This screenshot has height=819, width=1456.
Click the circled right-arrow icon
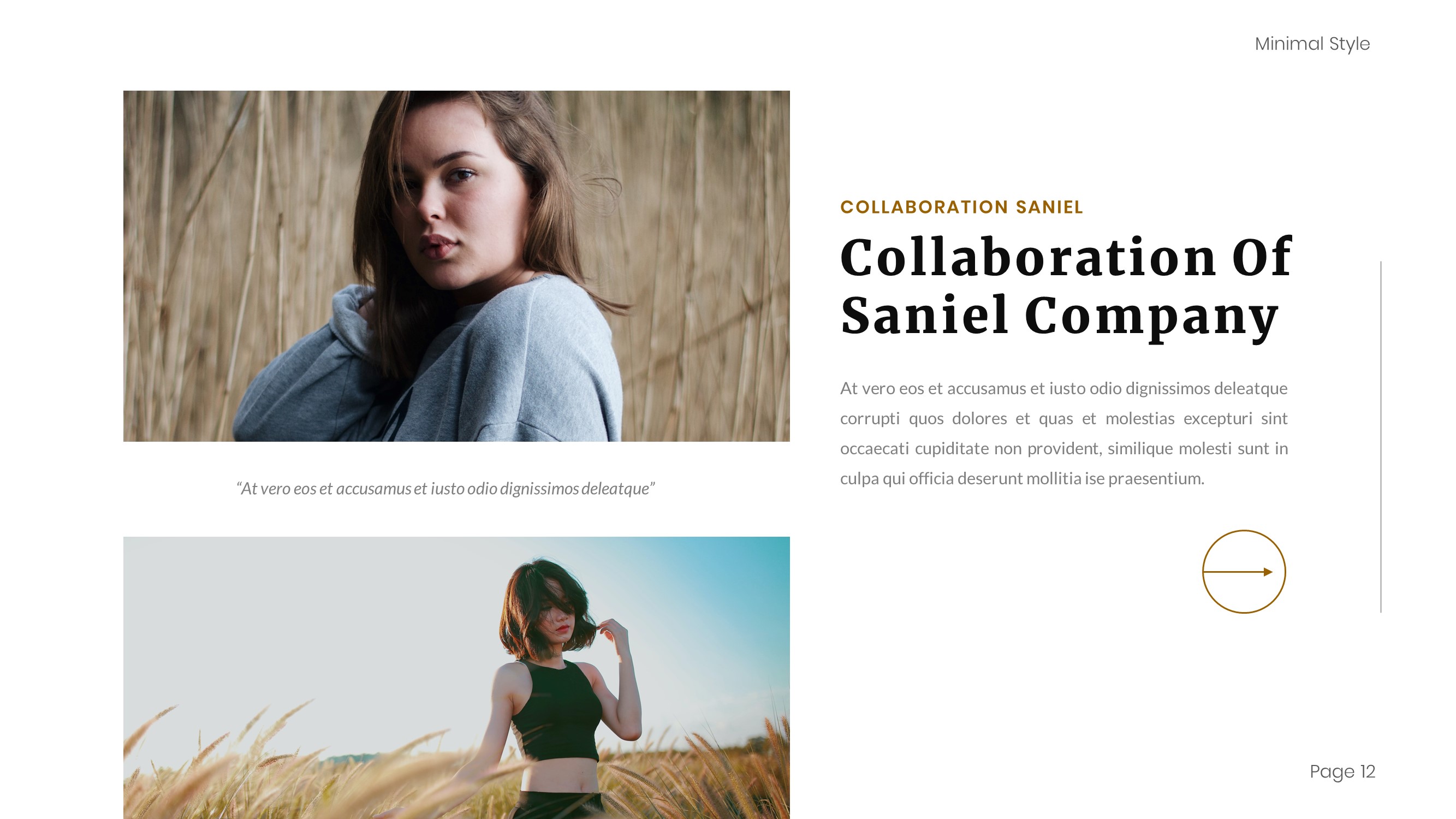(1244, 572)
